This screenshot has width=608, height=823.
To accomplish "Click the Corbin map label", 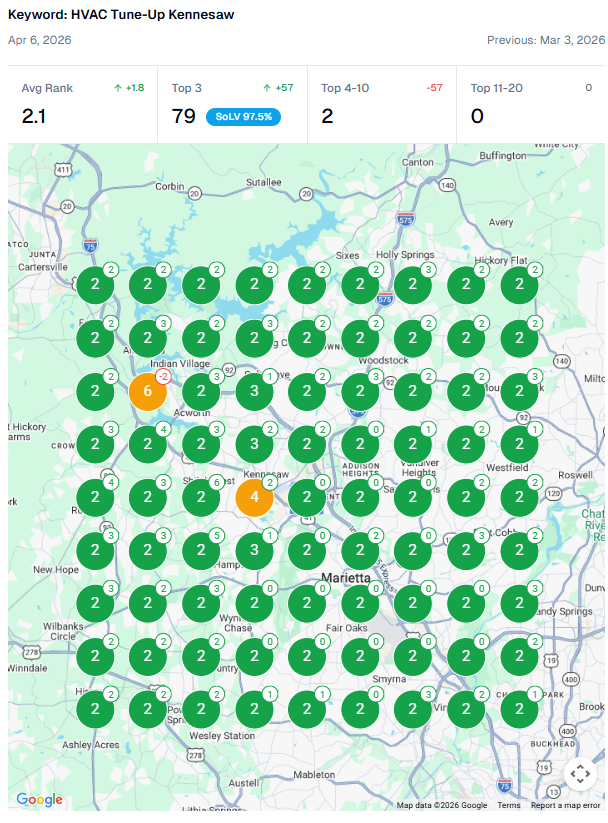I will coord(170,186).
